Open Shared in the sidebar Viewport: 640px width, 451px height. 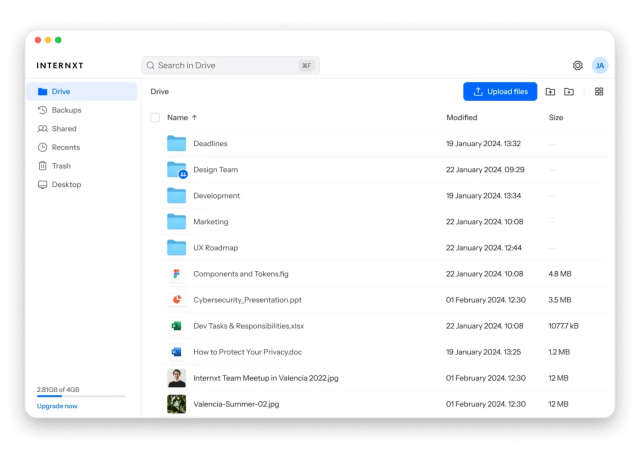(x=82, y=129)
